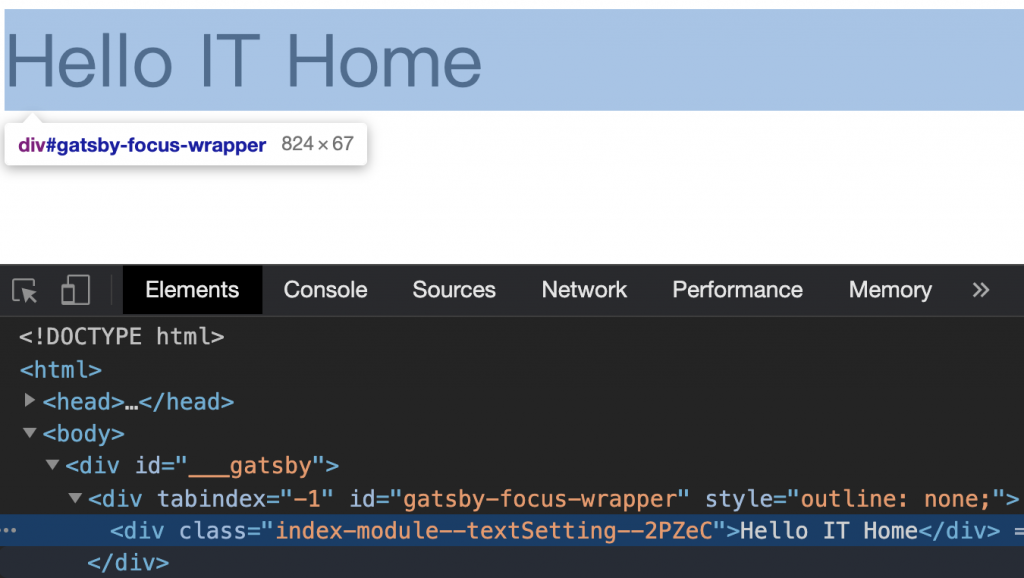The height and width of the screenshot is (578, 1024).
Task: Click the Hello IT Home heading
Action: pos(243,61)
